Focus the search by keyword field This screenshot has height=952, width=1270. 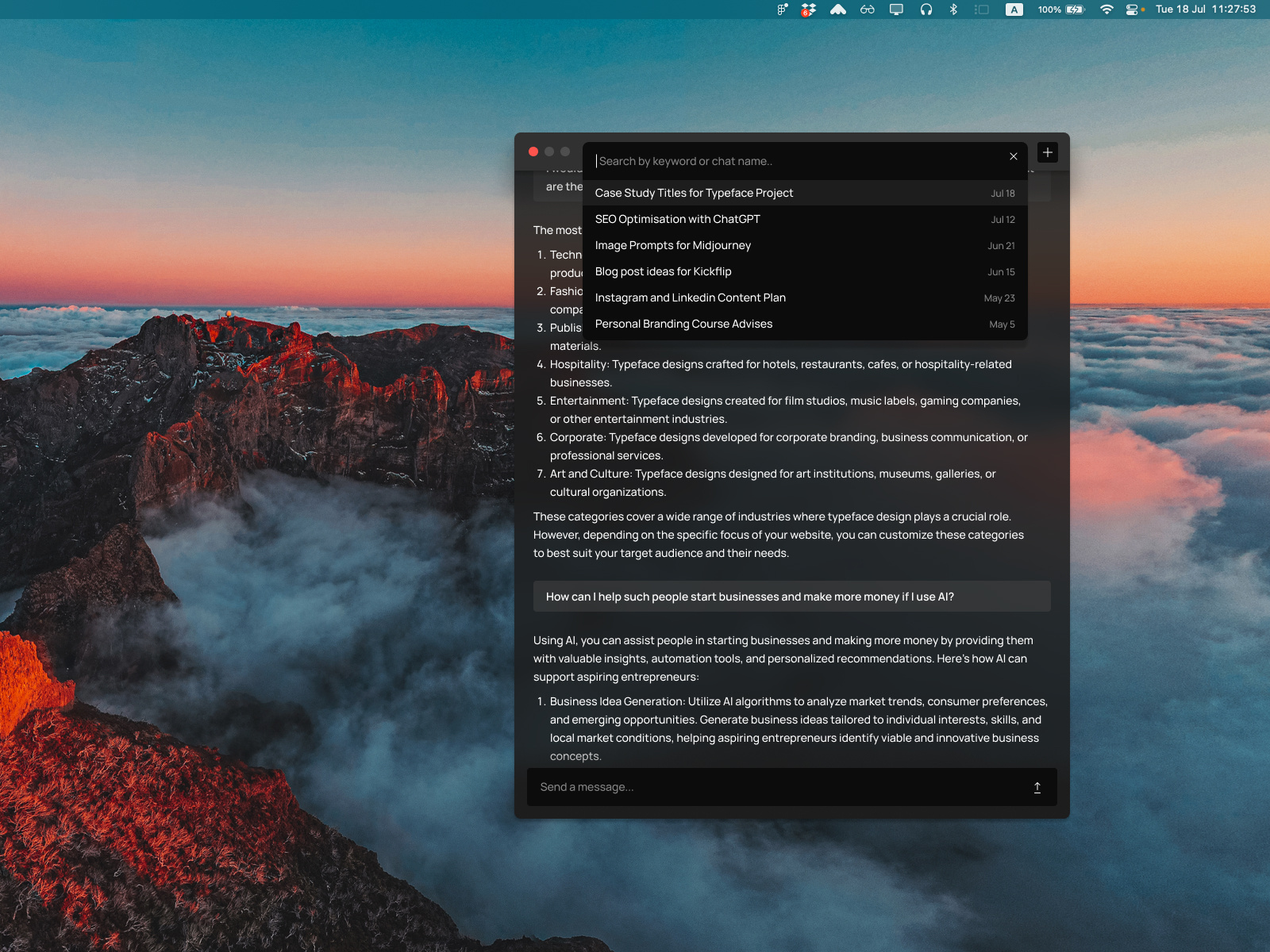coord(794,161)
